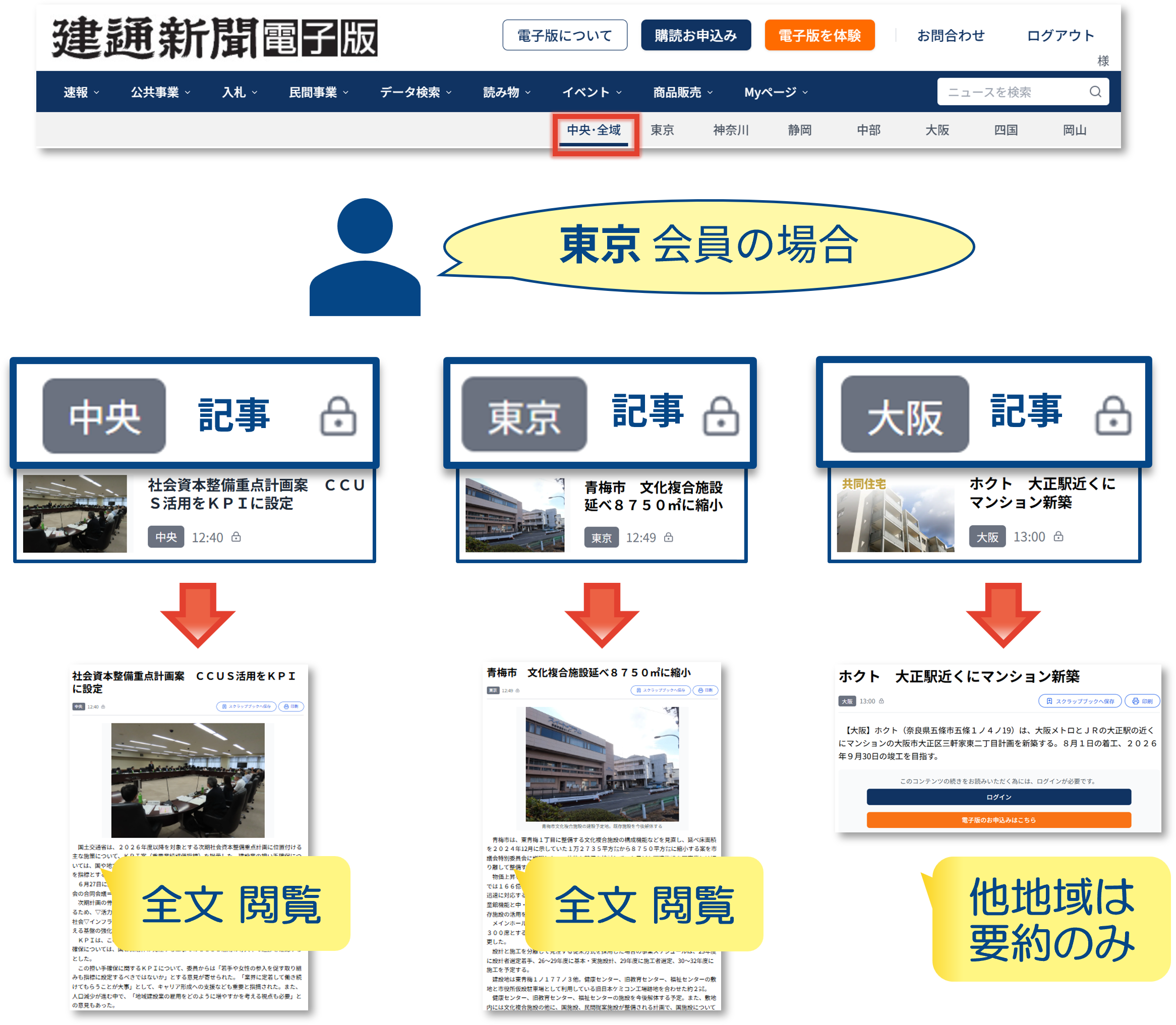Switch to the 神奈川 region tab
This screenshot has width=1176, height=1025.
point(730,131)
